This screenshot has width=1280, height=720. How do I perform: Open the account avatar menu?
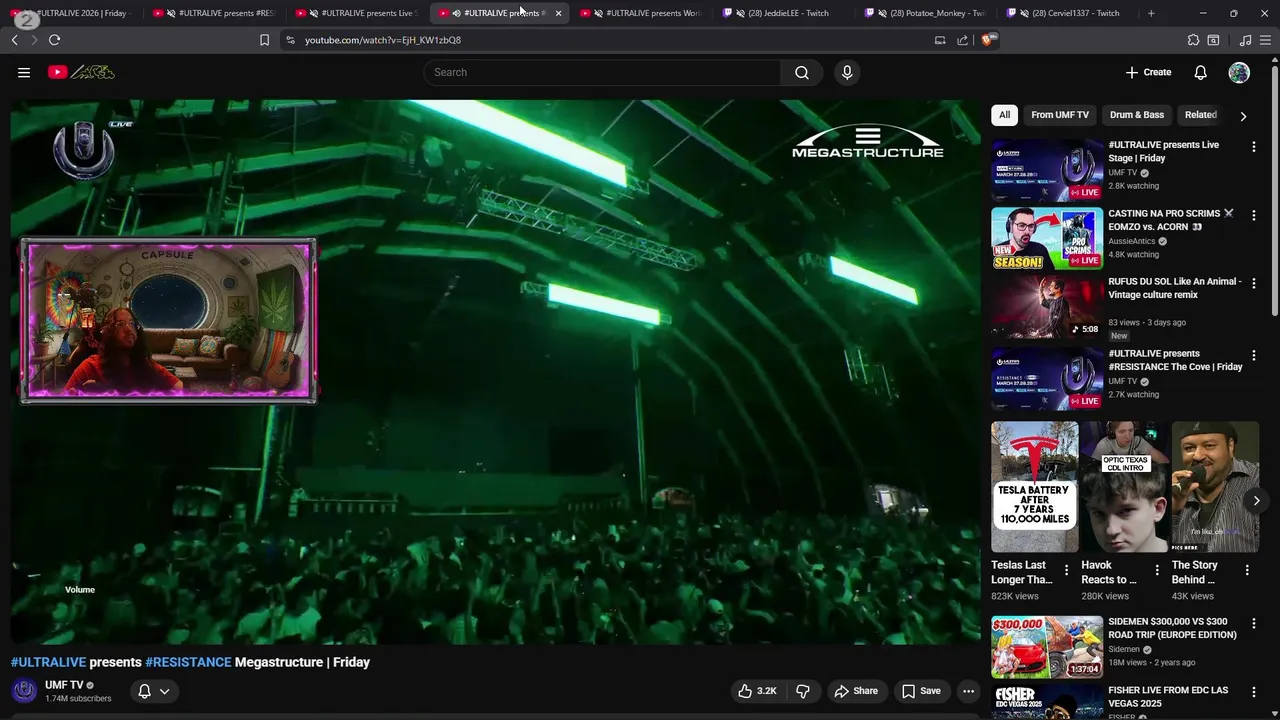click(1239, 72)
